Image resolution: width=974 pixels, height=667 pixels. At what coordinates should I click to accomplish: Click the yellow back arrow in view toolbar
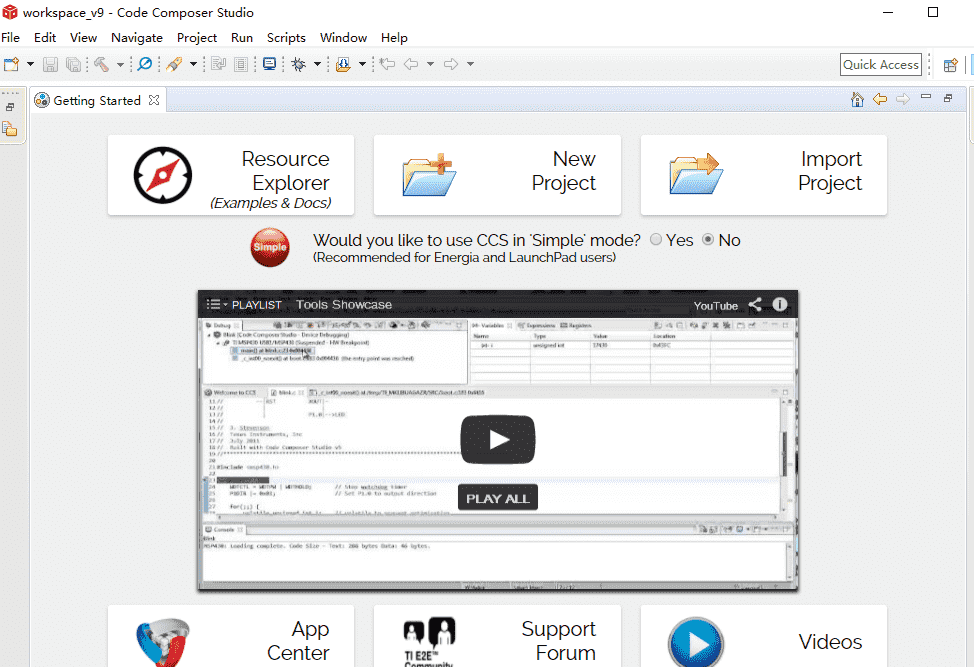click(x=880, y=99)
